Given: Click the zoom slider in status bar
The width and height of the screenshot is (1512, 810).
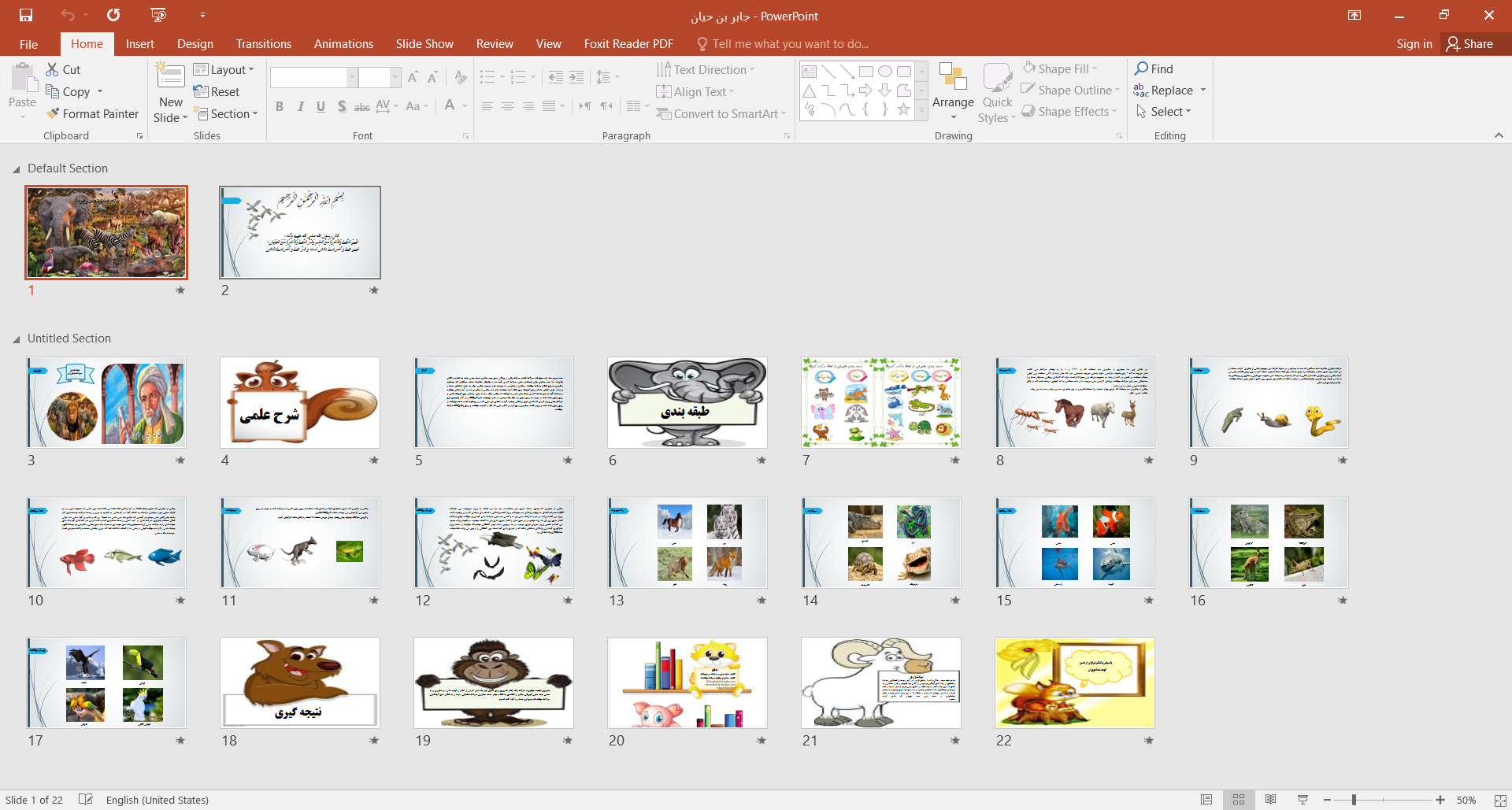Looking at the screenshot, I should click(1354, 800).
